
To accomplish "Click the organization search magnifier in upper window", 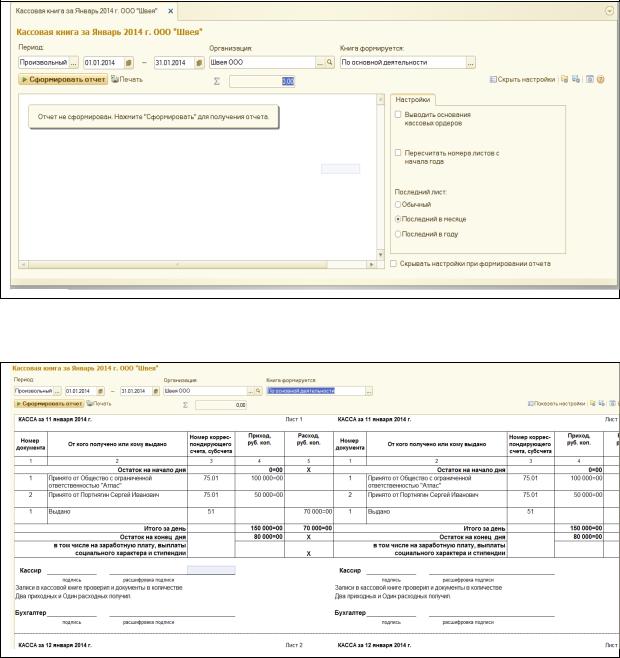I will click(330, 63).
